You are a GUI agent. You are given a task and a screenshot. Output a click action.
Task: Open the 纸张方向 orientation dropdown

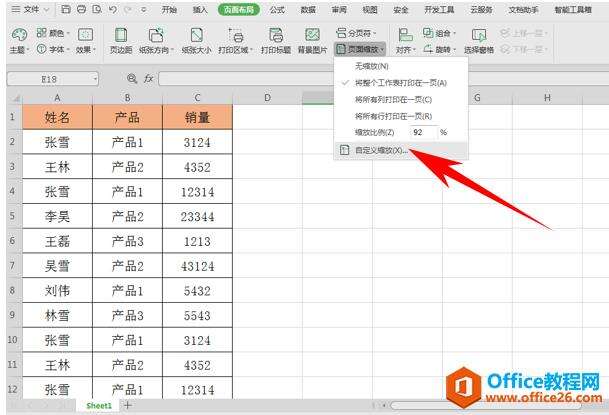[x=156, y=41]
